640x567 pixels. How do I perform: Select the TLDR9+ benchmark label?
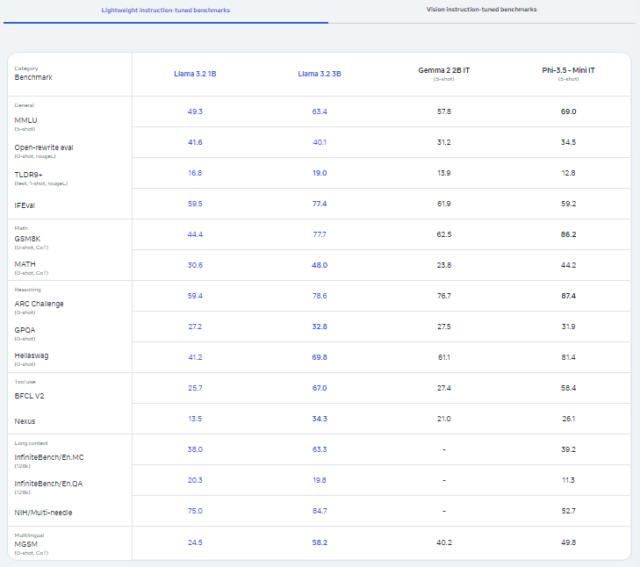(x=29, y=175)
